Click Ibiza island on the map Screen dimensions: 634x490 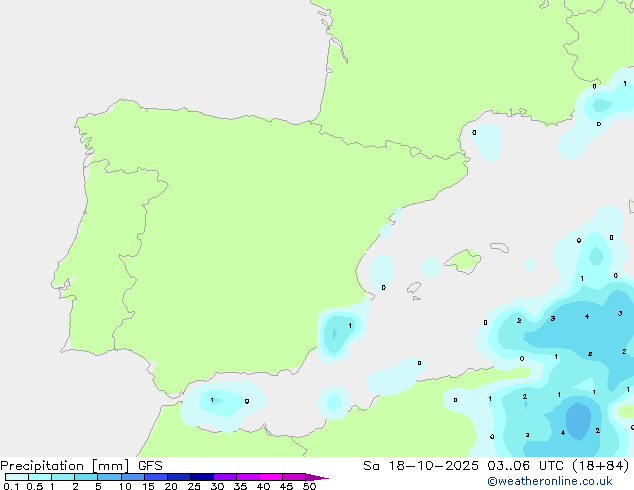(414, 288)
